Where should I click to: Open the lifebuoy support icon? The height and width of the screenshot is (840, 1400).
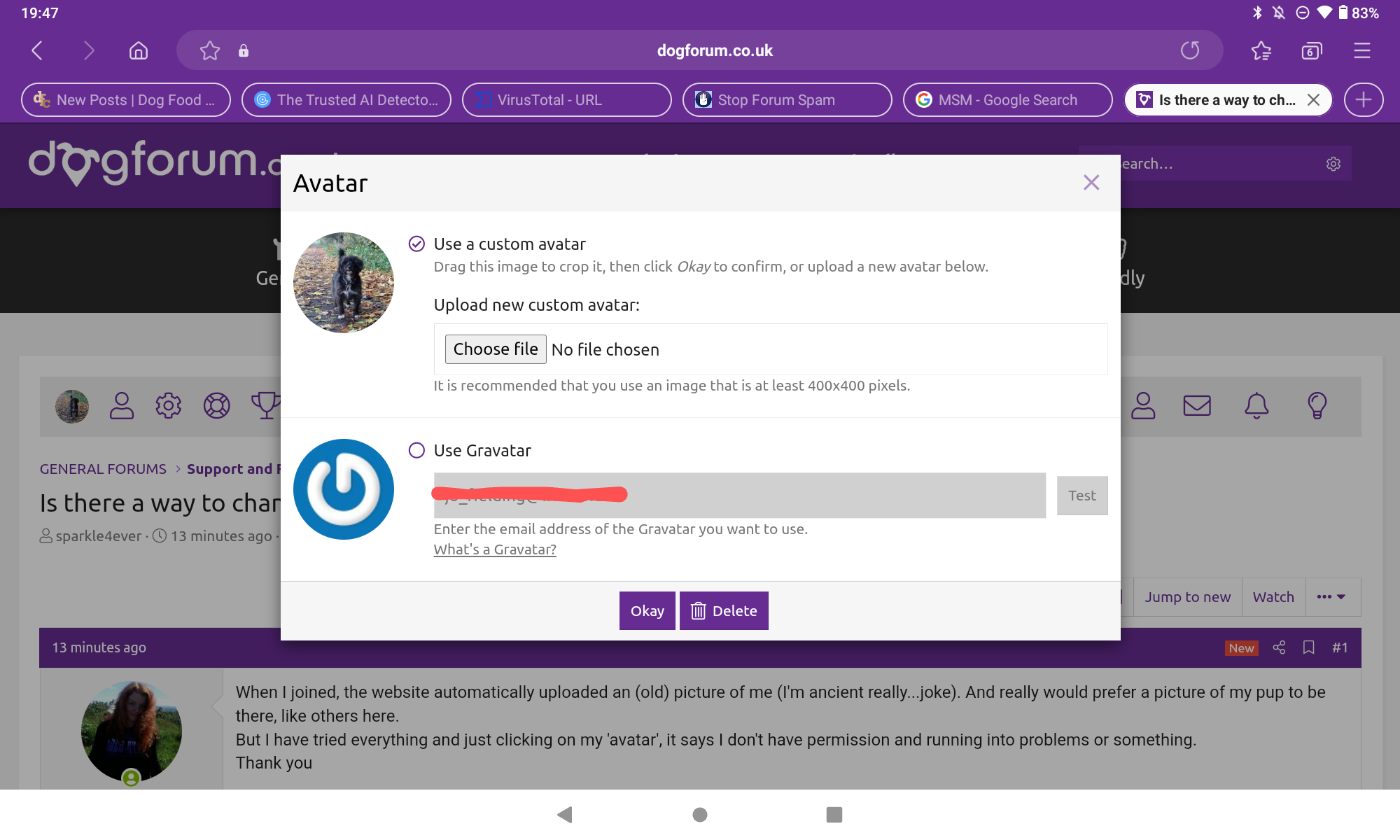point(217,405)
